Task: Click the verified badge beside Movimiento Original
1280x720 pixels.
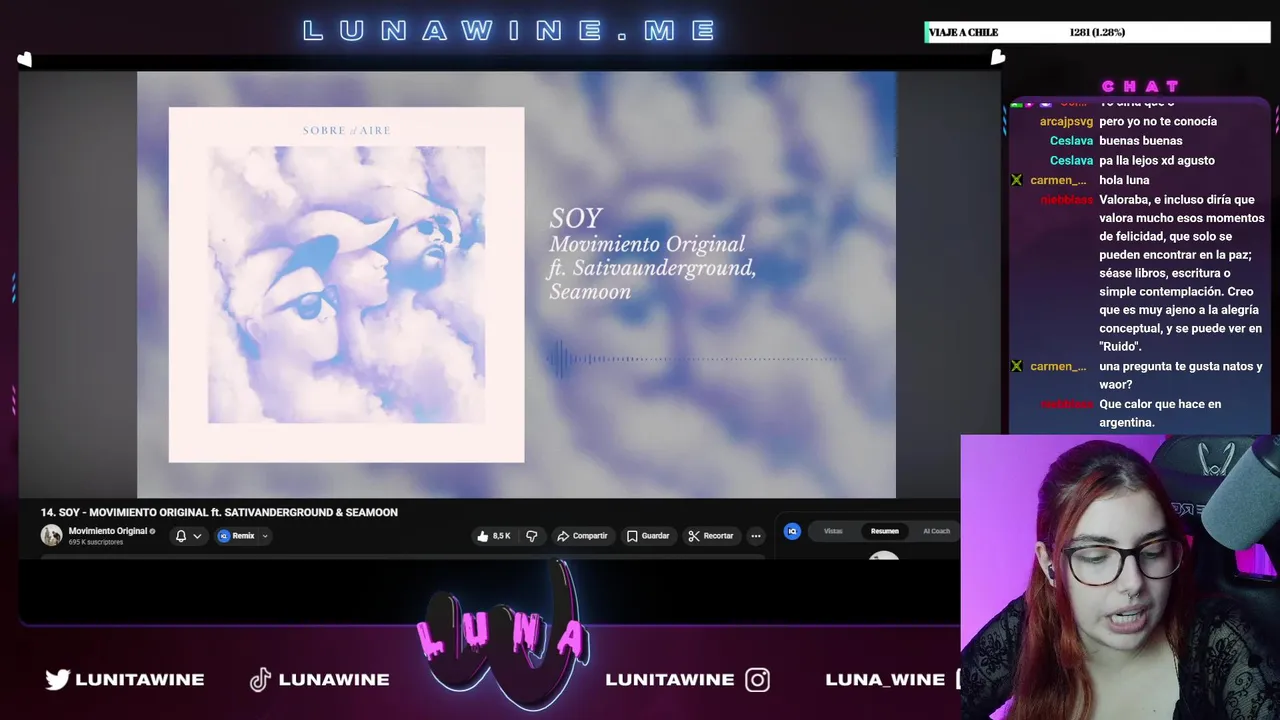Action: [x=152, y=531]
